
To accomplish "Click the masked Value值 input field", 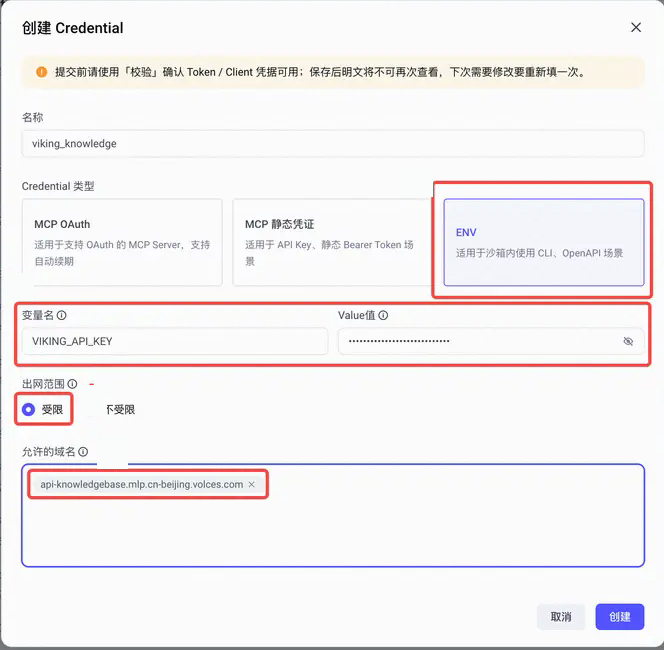I will click(x=491, y=341).
